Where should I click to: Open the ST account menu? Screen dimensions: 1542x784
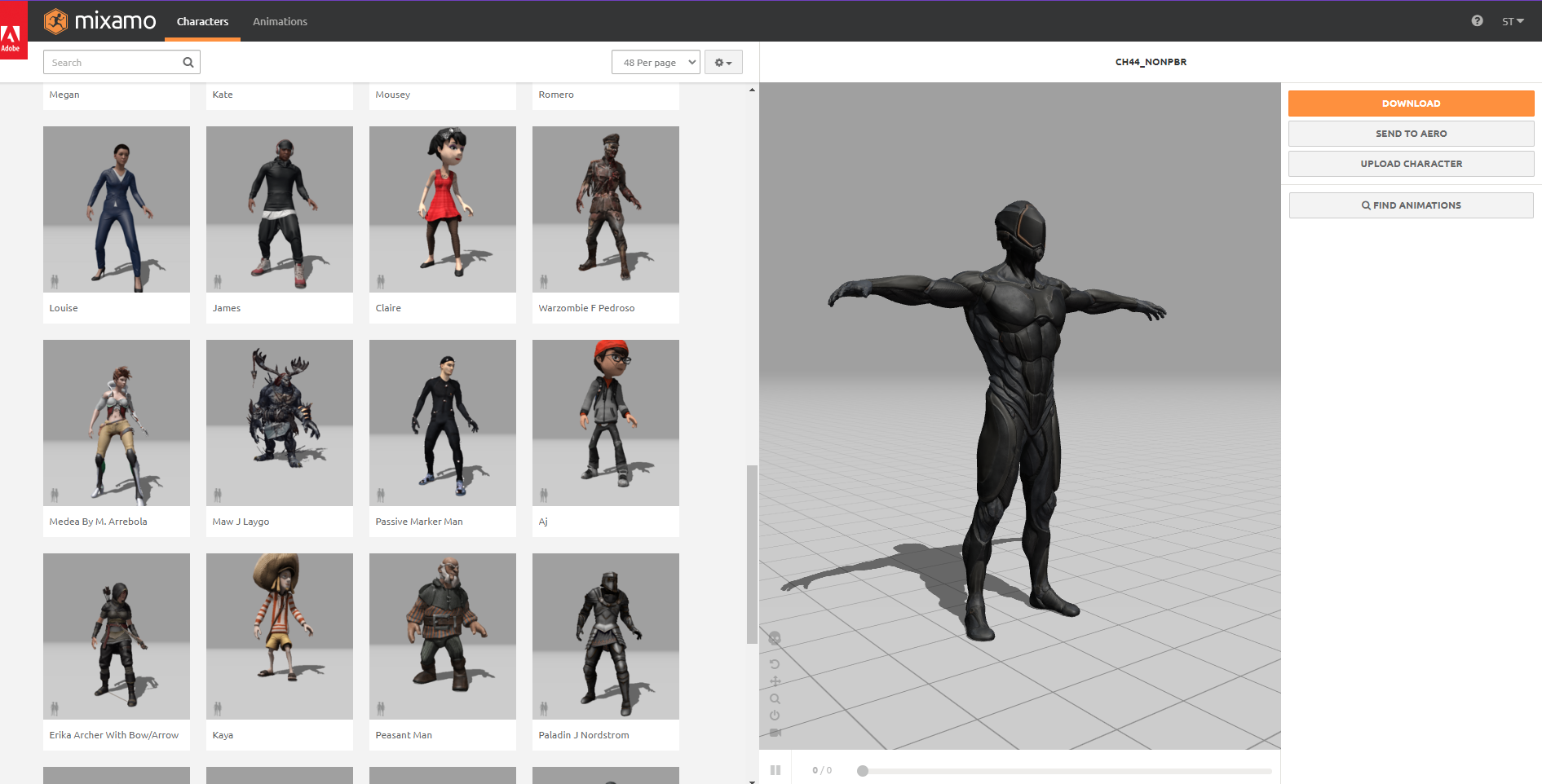tap(1513, 21)
